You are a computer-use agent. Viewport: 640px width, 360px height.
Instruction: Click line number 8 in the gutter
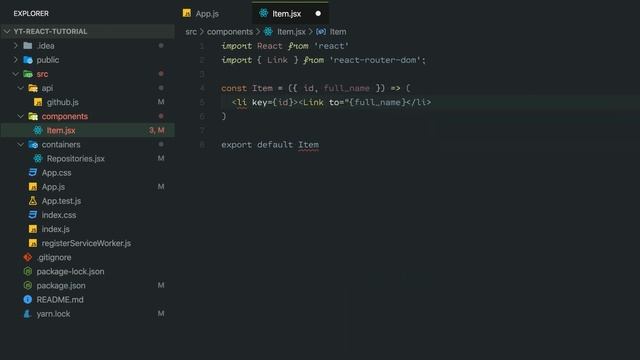pos(202,144)
